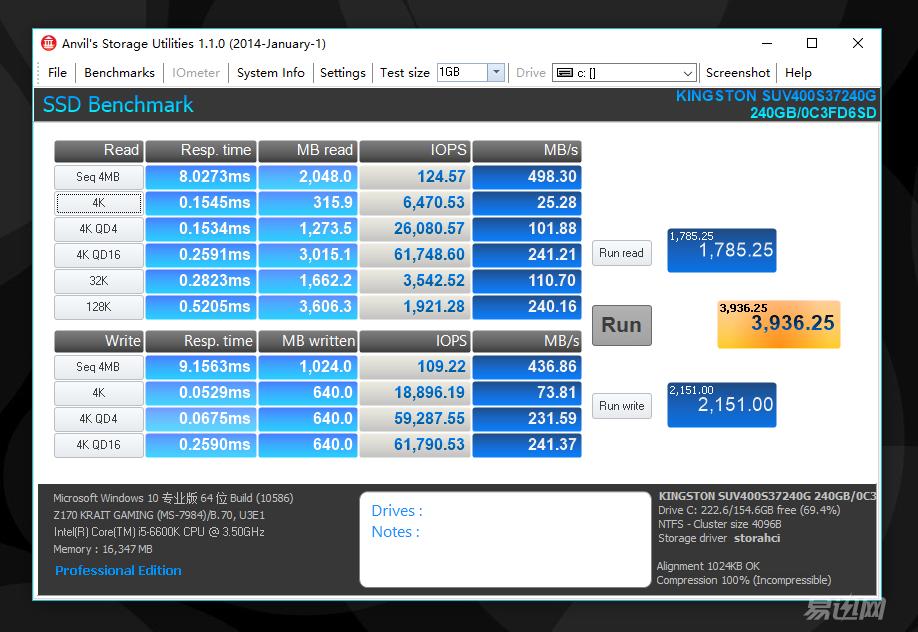Open the Drive selection combo box
918x632 pixels.
(x=624, y=73)
